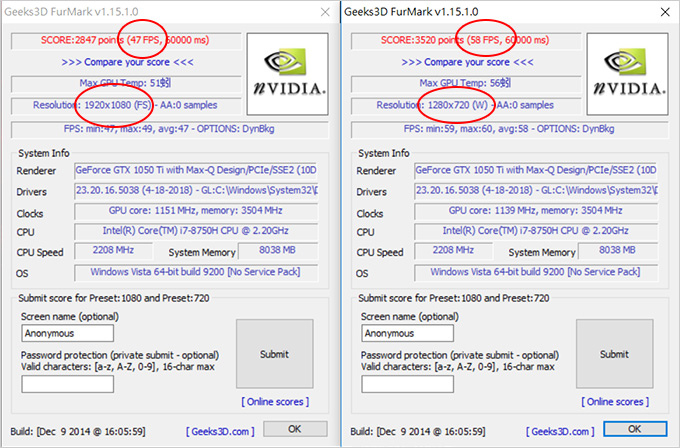Click the 'GPU core: 1151 MHz' clocks field
This screenshot has height=448, width=680.
pyautogui.click(x=196, y=211)
